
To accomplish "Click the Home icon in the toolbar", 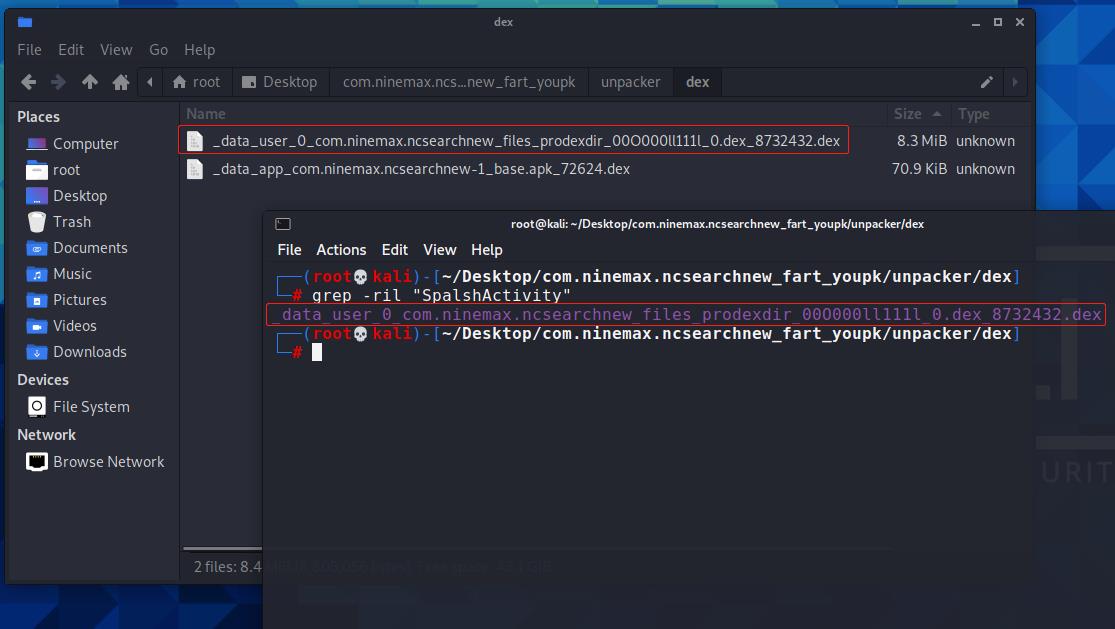I will 119,82.
